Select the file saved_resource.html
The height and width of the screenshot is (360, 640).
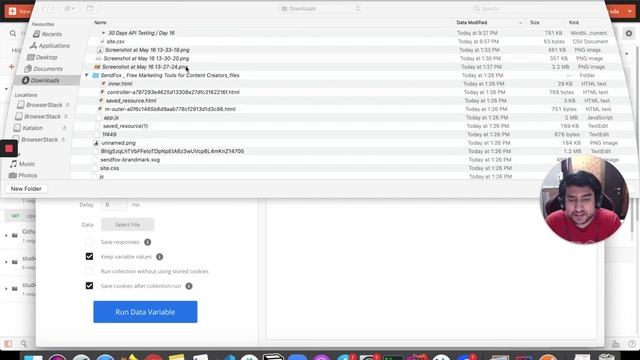coord(131,101)
